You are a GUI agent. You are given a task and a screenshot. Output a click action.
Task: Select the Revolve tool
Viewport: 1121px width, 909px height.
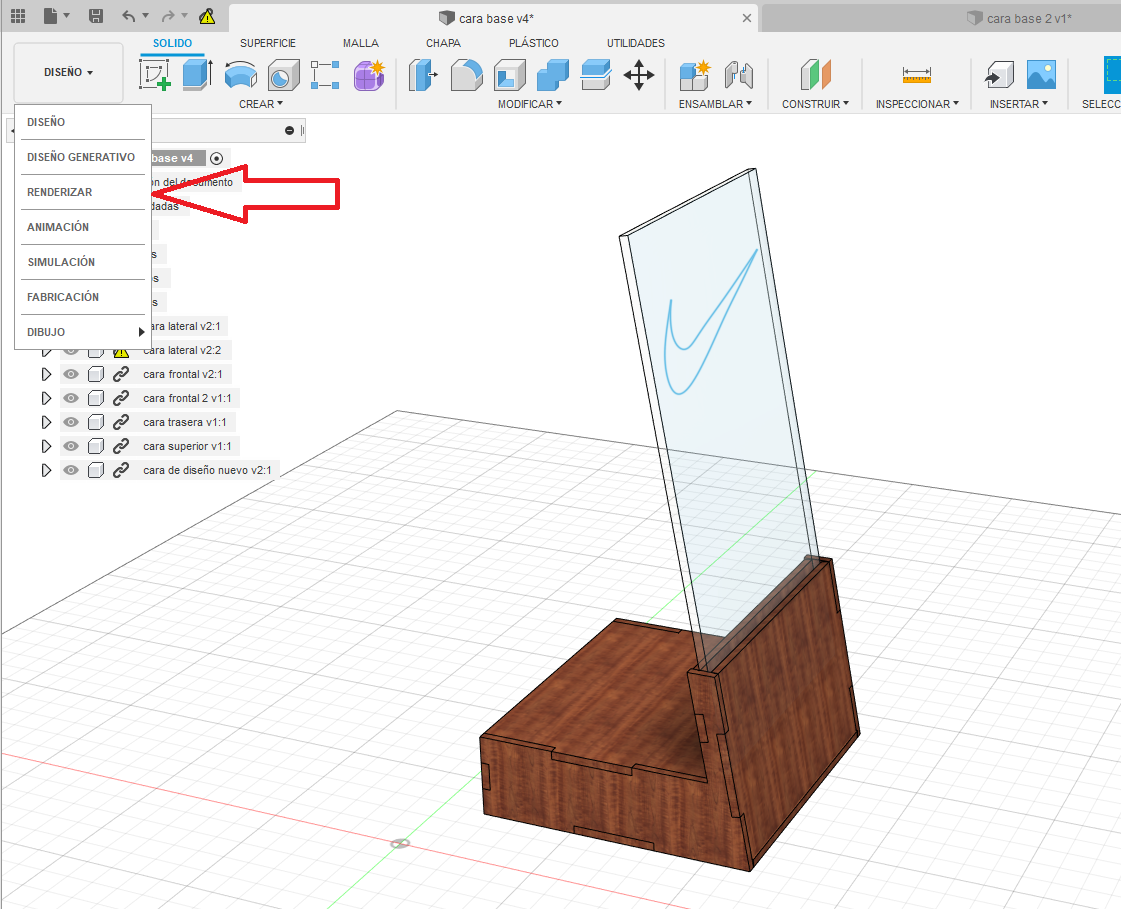pyautogui.click(x=241, y=75)
